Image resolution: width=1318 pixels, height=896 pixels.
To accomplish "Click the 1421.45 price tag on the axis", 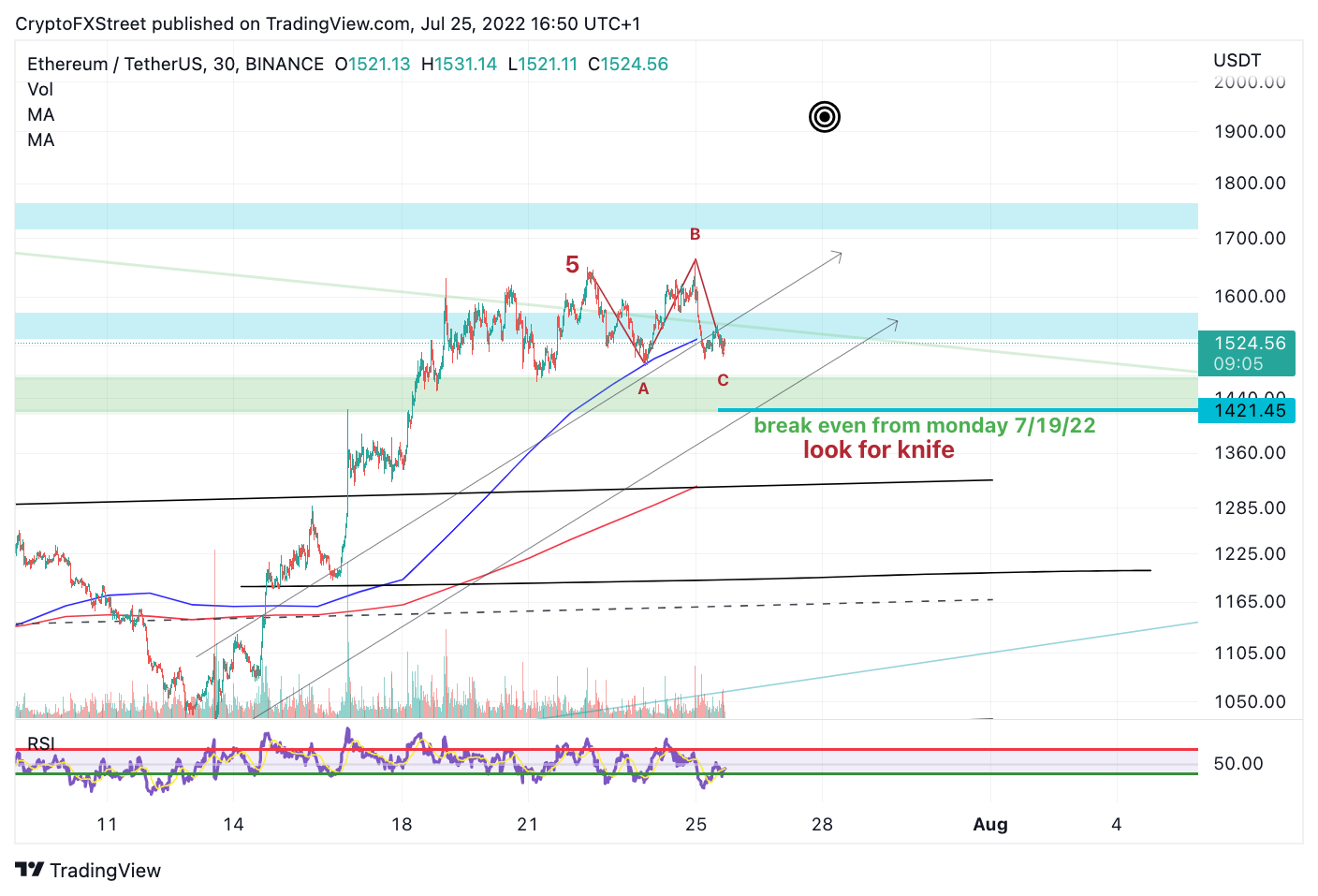I will [x=1247, y=410].
